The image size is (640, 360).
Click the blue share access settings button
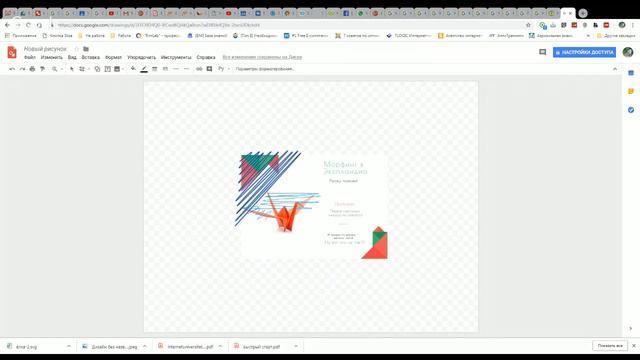coord(584,52)
